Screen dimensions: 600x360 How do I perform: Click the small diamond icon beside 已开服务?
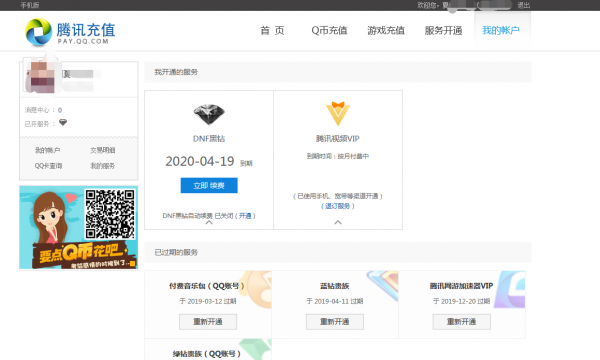[63, 122]
